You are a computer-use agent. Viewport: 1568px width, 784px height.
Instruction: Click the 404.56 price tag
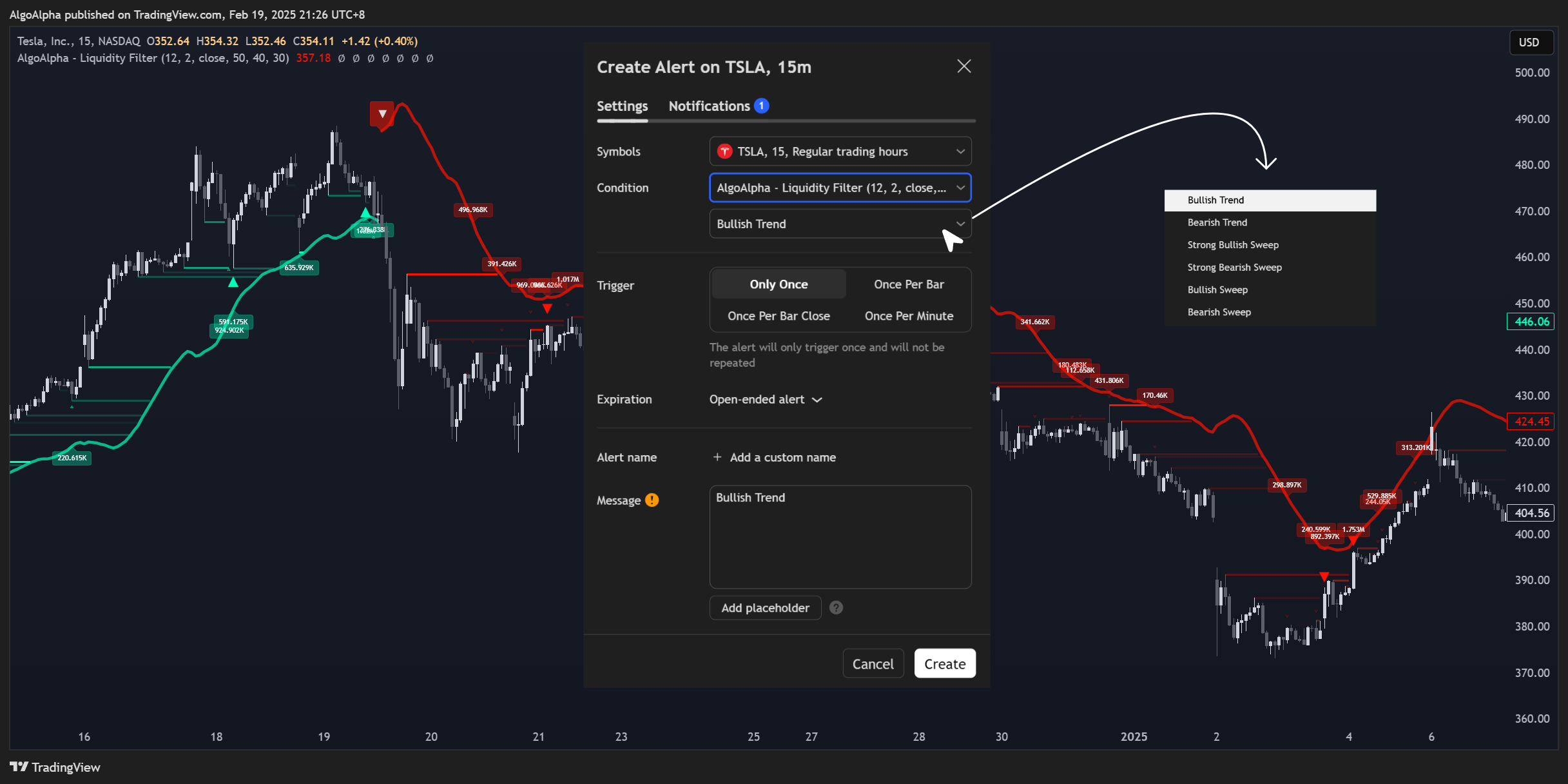(x=1531, y=513)
